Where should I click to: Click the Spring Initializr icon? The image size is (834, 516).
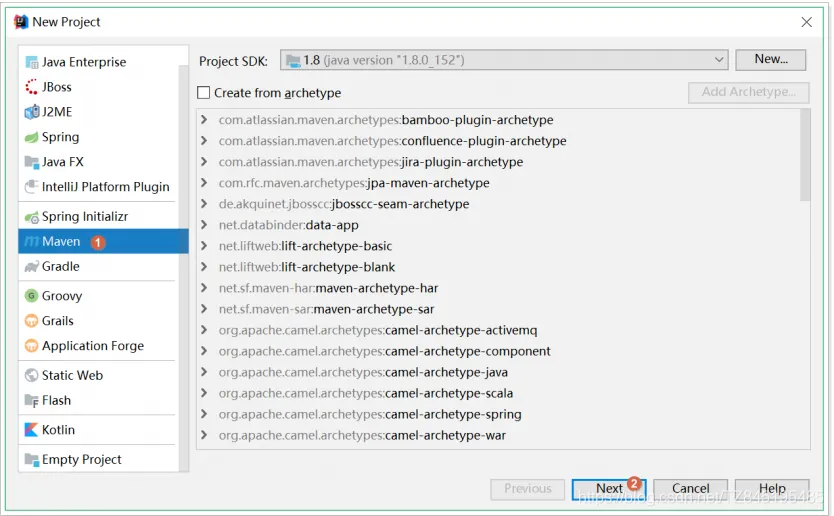click(32, 217)
